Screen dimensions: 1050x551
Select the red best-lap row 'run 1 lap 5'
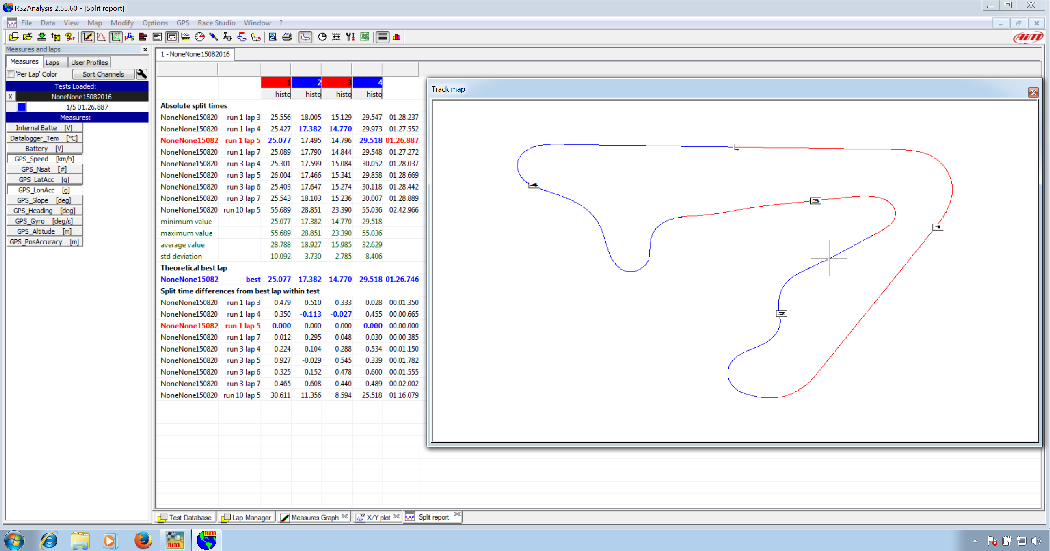(x=289, y=141)
